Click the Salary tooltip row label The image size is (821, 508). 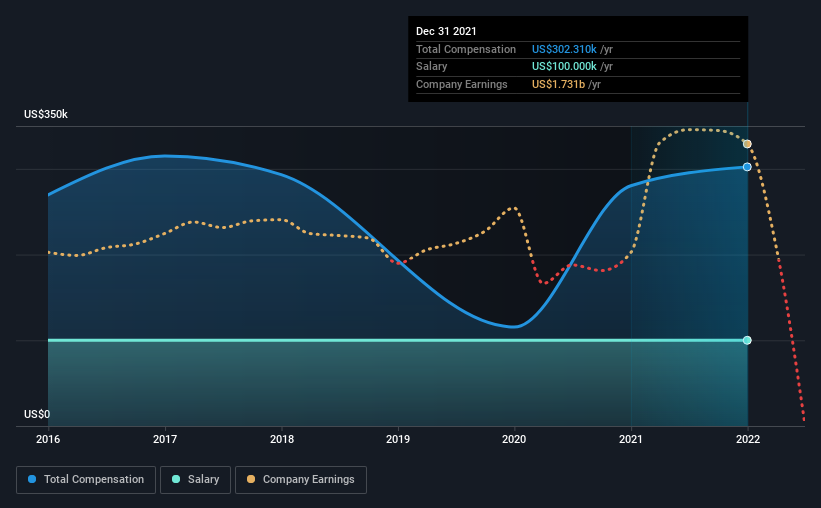tap(431, 67)
